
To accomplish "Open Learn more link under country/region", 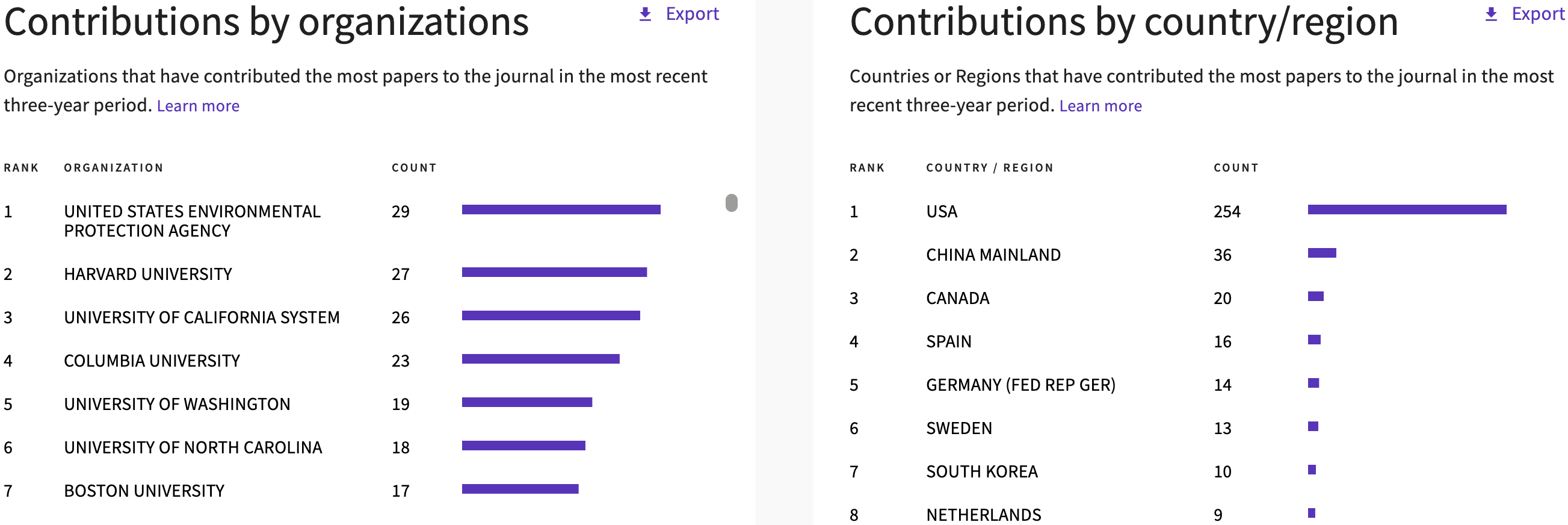I will [x=1100, y=106].
